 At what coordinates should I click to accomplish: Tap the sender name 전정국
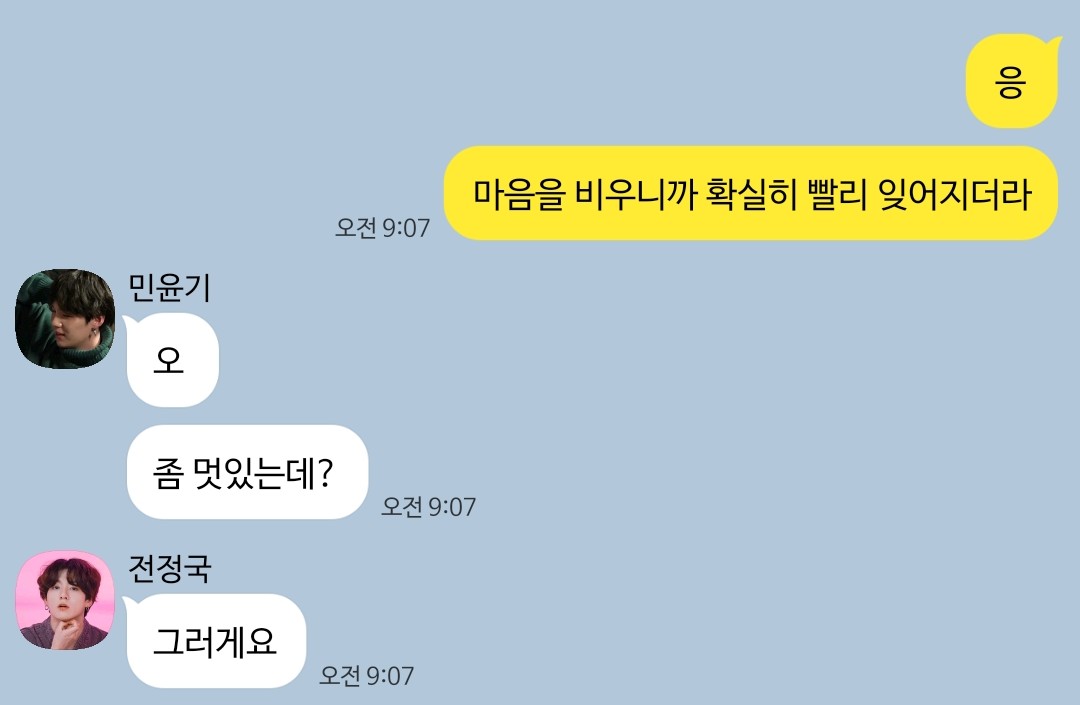pos(169,569)
